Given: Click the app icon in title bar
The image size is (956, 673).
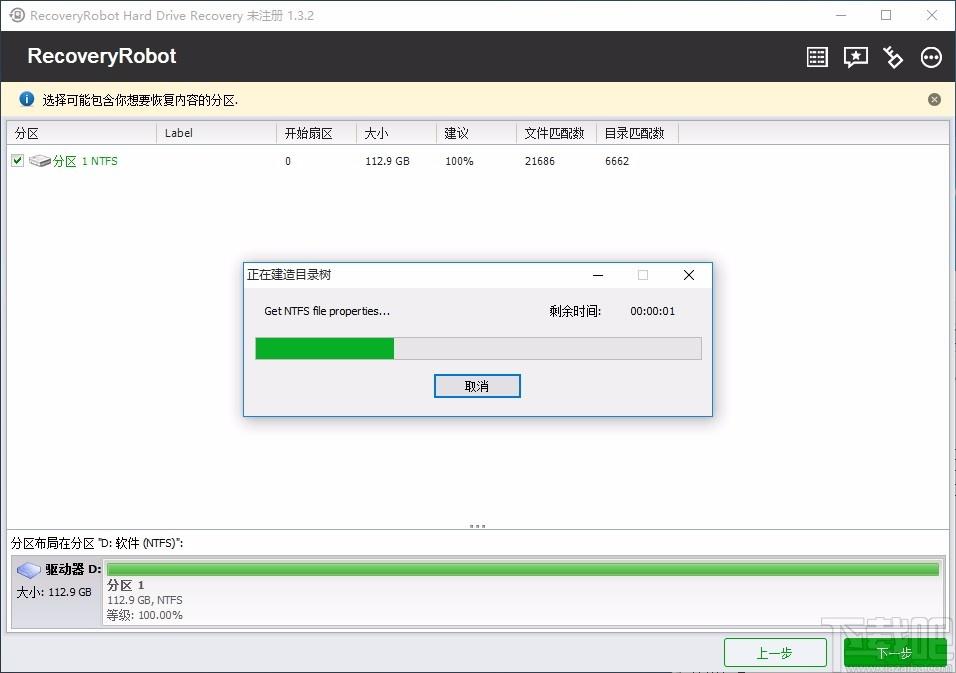Looking at the screenshot, I should coord(17,15).
